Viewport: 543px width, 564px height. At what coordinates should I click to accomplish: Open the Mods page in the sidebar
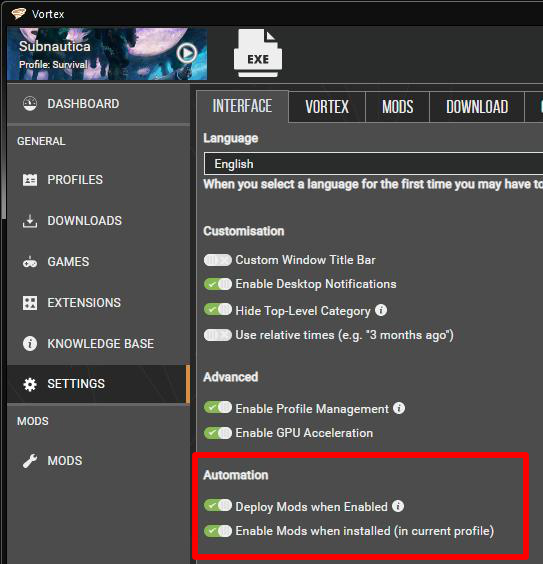coord(99,460)
